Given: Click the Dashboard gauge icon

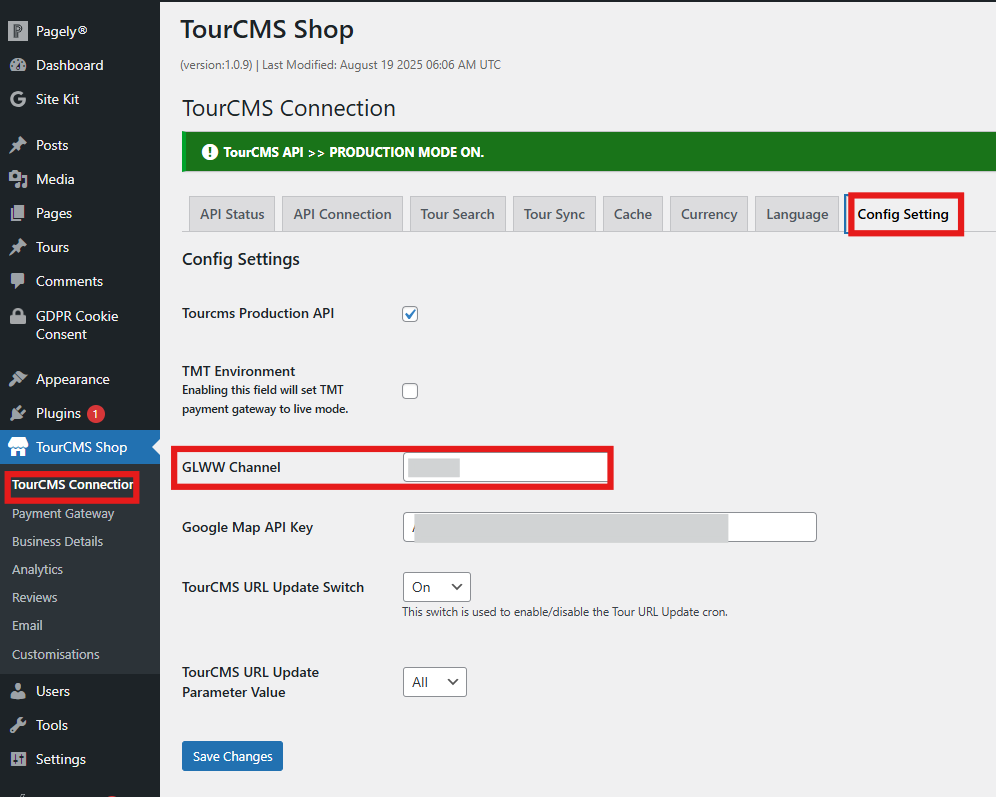Looking at the screenshot, I should [18, 65].
